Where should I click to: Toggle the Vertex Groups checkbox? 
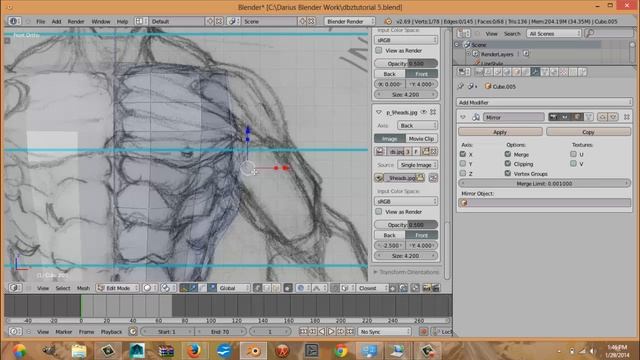(x=508, y=173)
